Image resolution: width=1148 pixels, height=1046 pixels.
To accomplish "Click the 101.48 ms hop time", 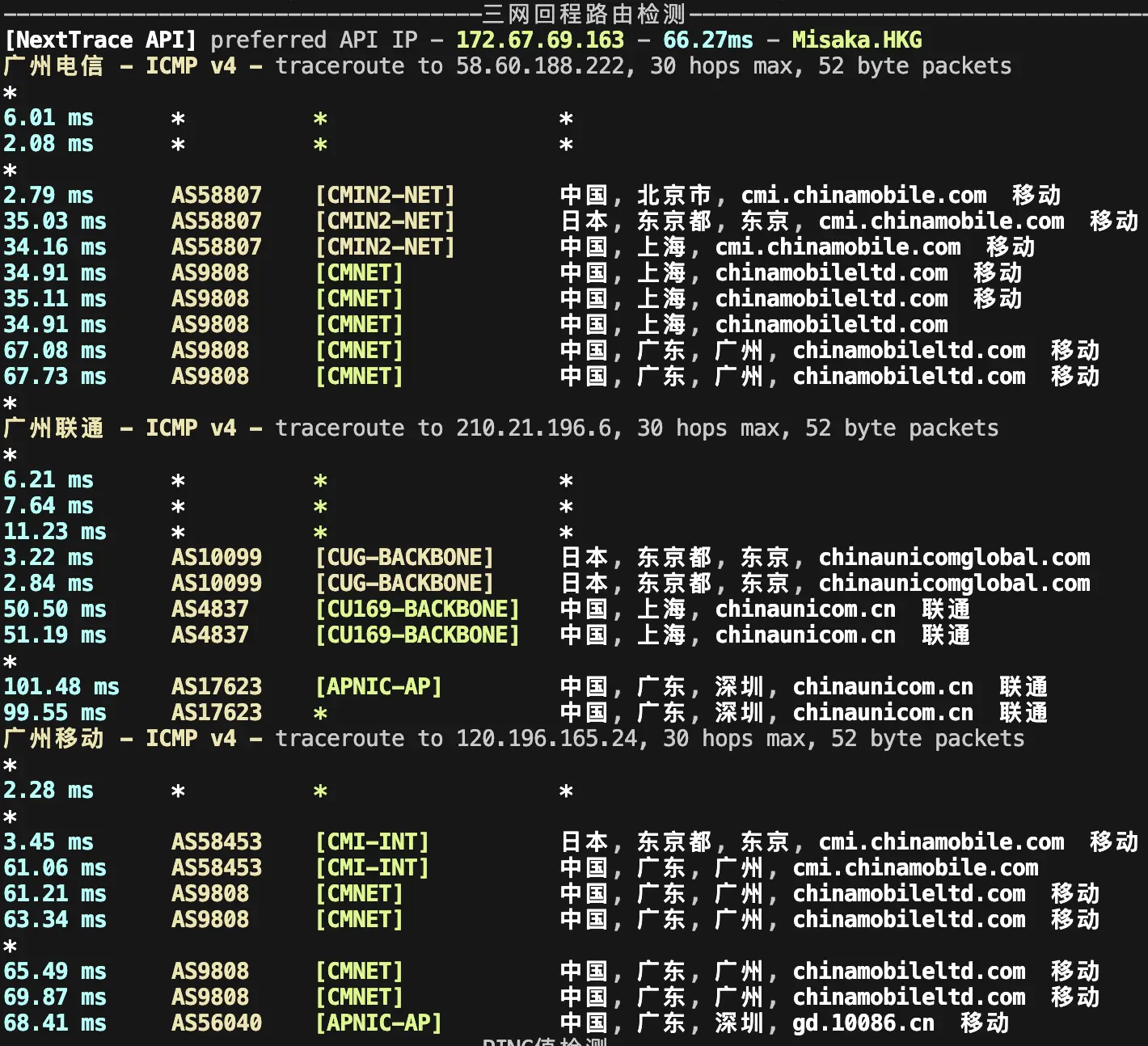I will [61, 686].
